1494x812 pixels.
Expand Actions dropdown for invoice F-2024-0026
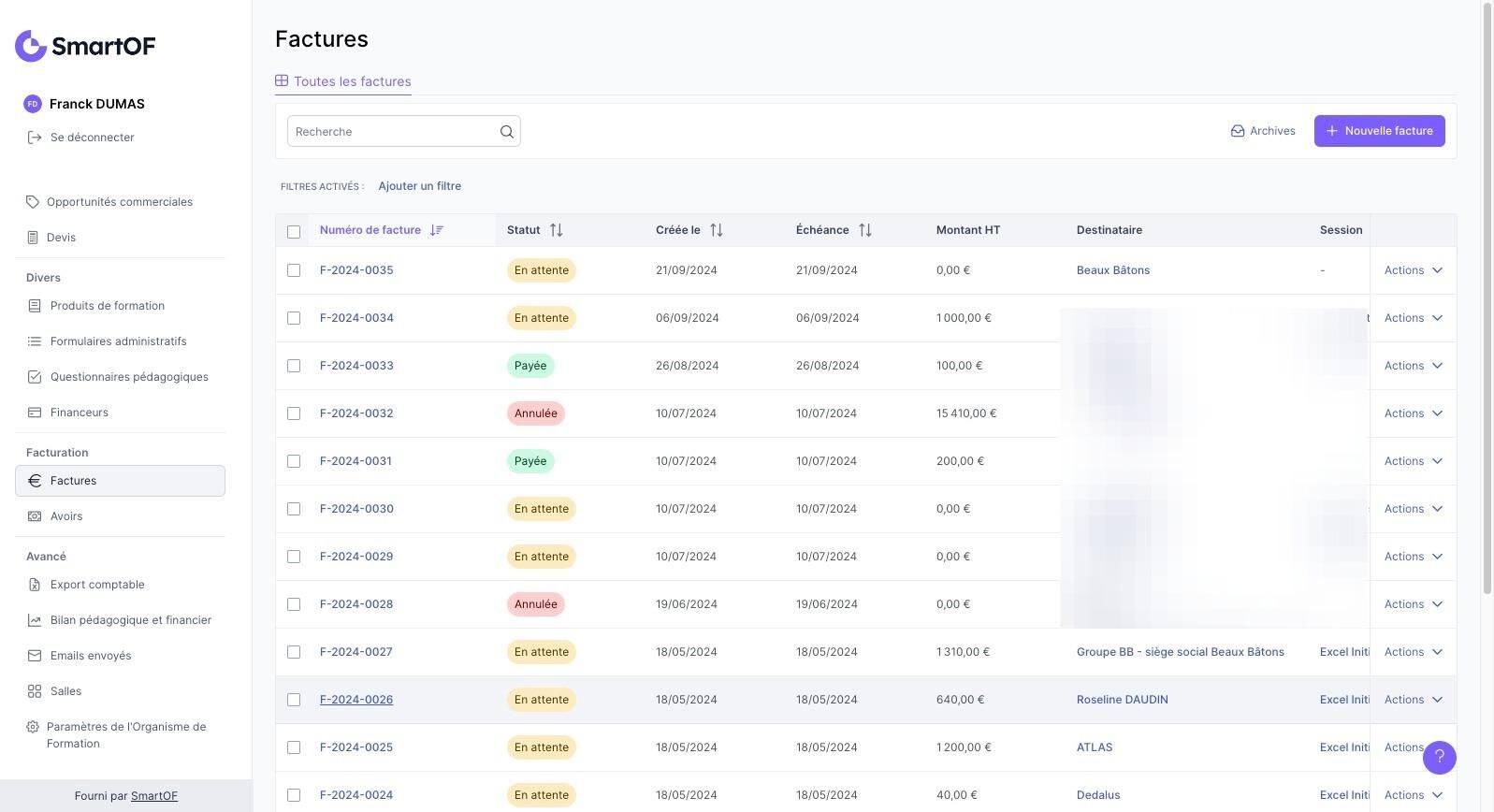point(1413,700)
